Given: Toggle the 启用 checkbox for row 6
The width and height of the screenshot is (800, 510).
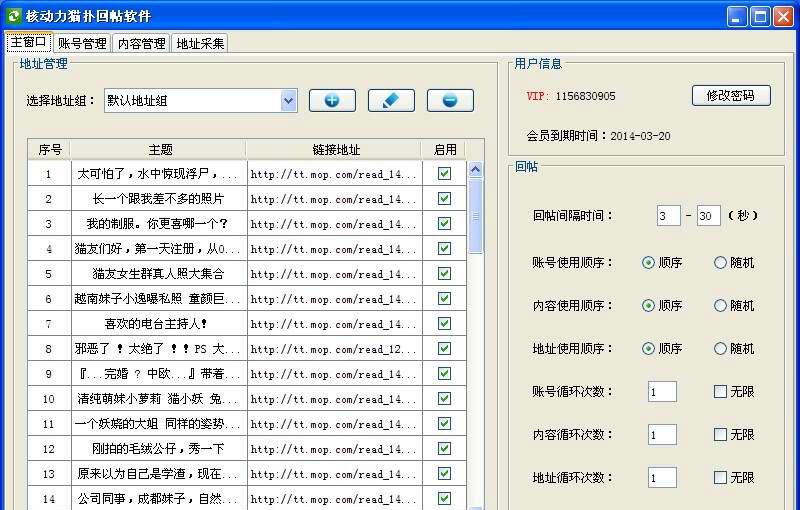Looking at the screenshot, I should coord(444,299).
